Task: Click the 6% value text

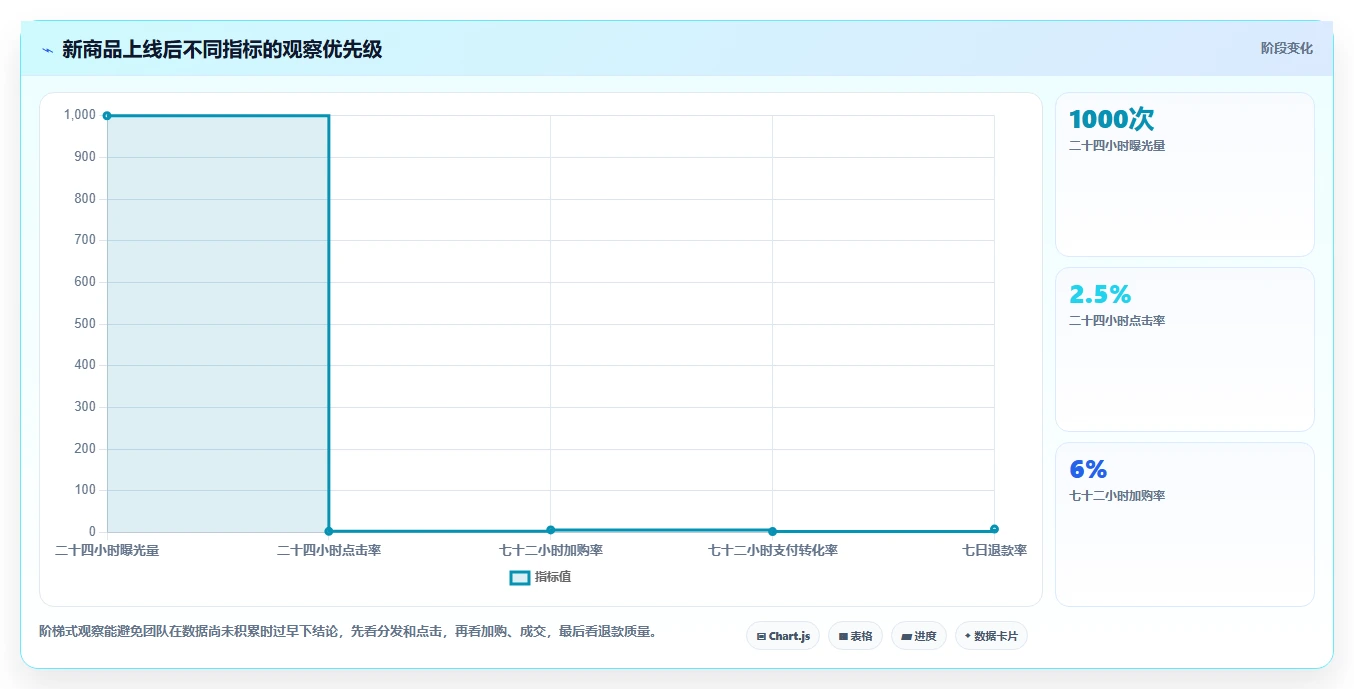Action: [x=1088, y=469]
